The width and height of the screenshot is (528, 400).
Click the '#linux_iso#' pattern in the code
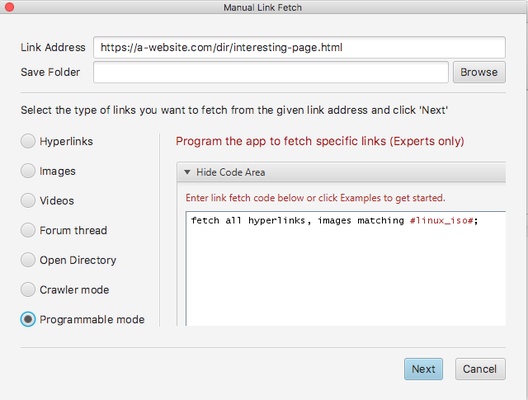[x=442, y=221]
